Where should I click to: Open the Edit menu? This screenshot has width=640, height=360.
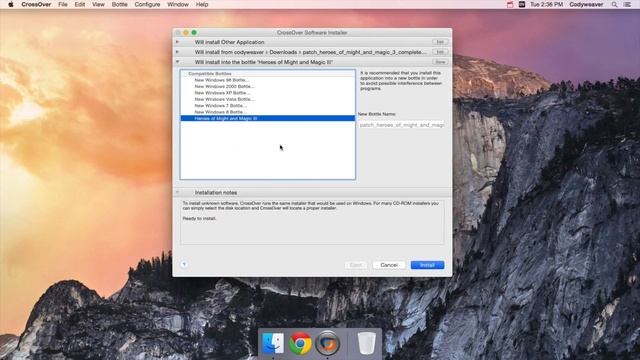click(x=80, y=4)
